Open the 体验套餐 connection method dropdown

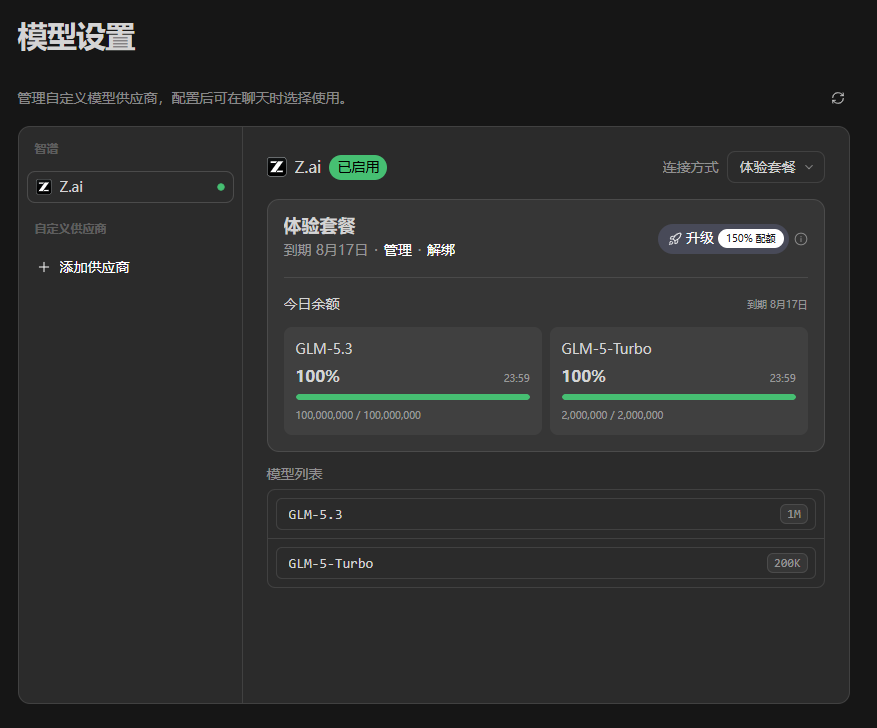(775, 167)
